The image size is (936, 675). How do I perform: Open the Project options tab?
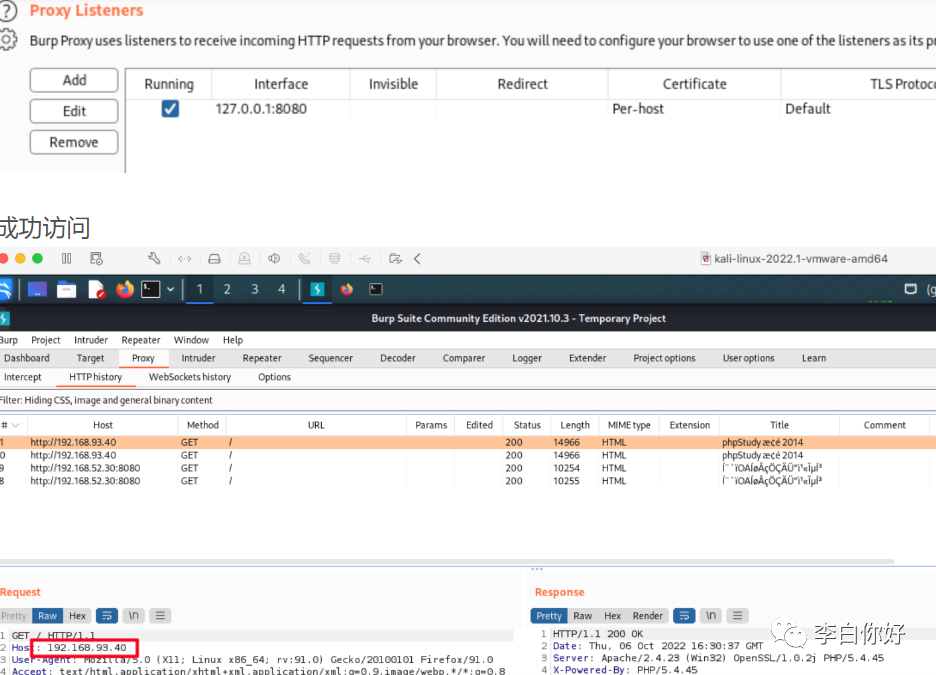point(664,357)
